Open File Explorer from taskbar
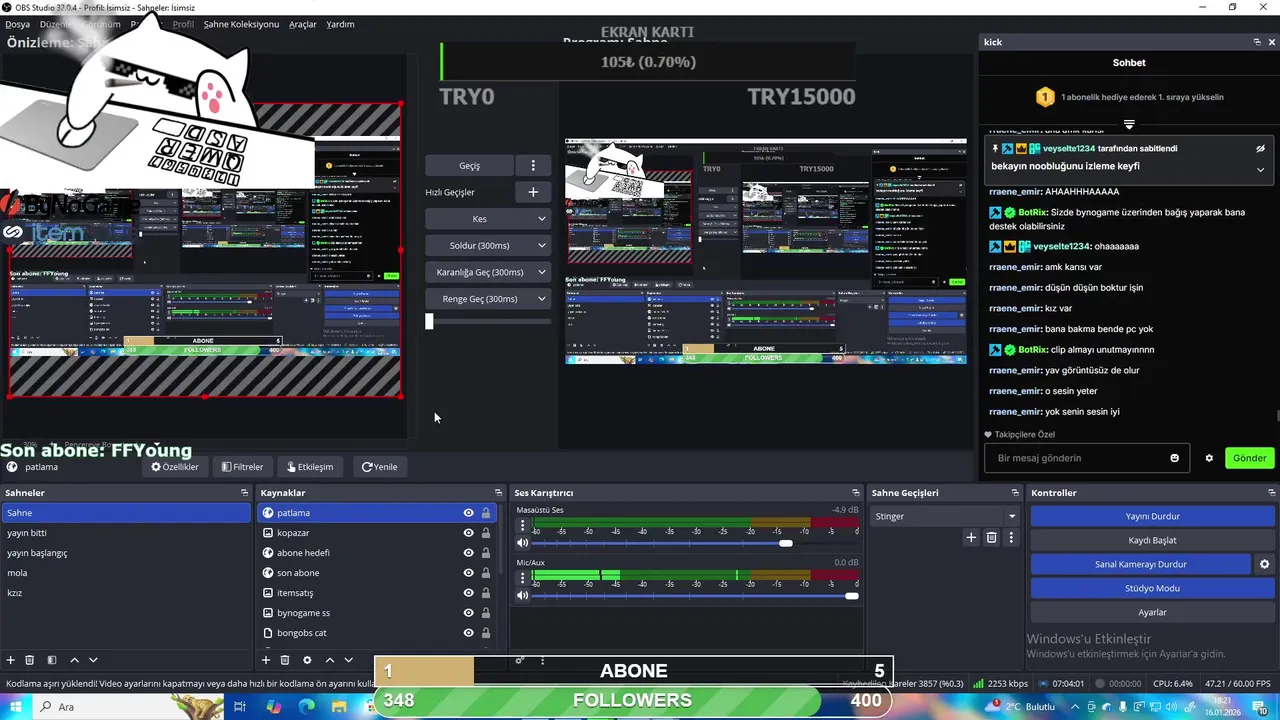This screenshot has height=720, width=1280. tap(339, 707)
